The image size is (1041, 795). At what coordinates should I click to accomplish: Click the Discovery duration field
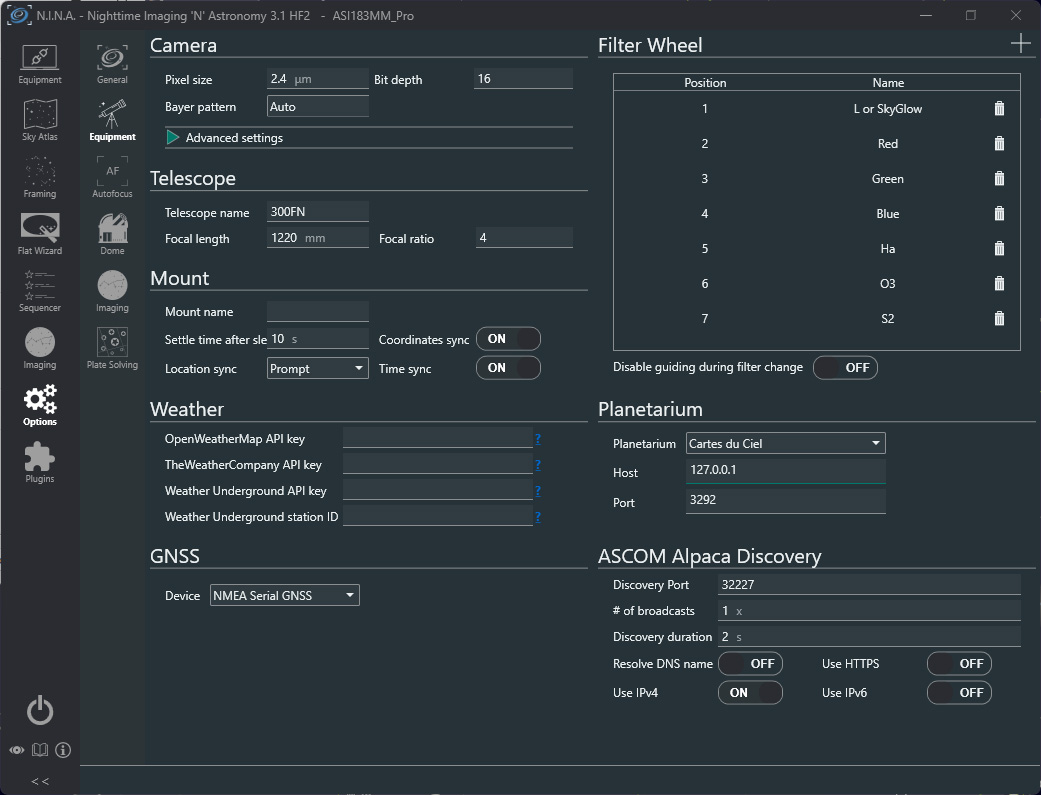(x=869, y=636)
